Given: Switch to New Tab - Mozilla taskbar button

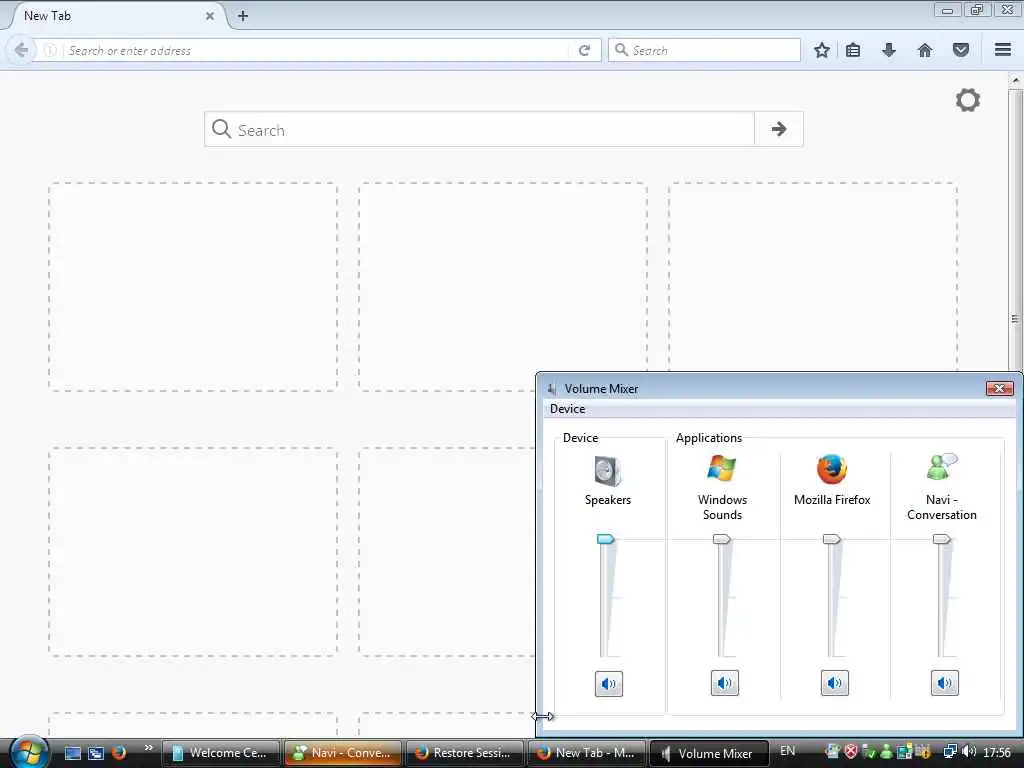Looking at the screenshot, I should pyautogui.click(x=586, y=753).
